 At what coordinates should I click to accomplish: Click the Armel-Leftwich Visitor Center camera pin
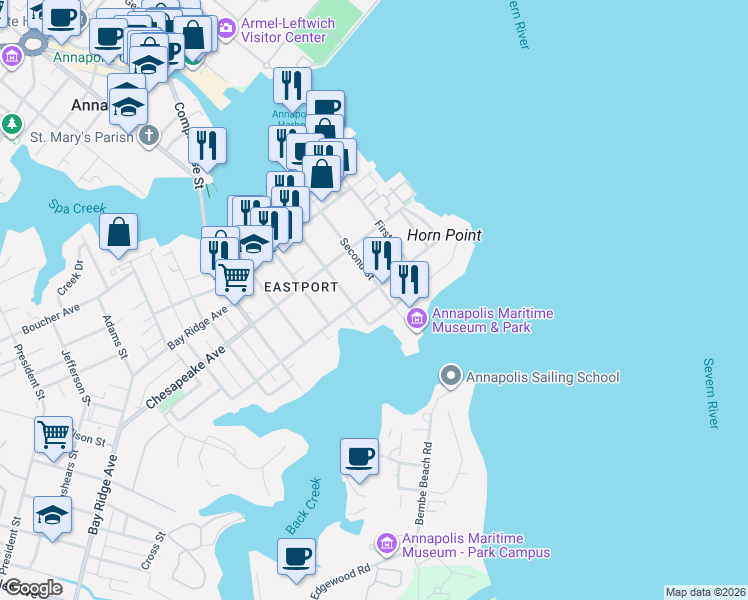click(226, 29)
